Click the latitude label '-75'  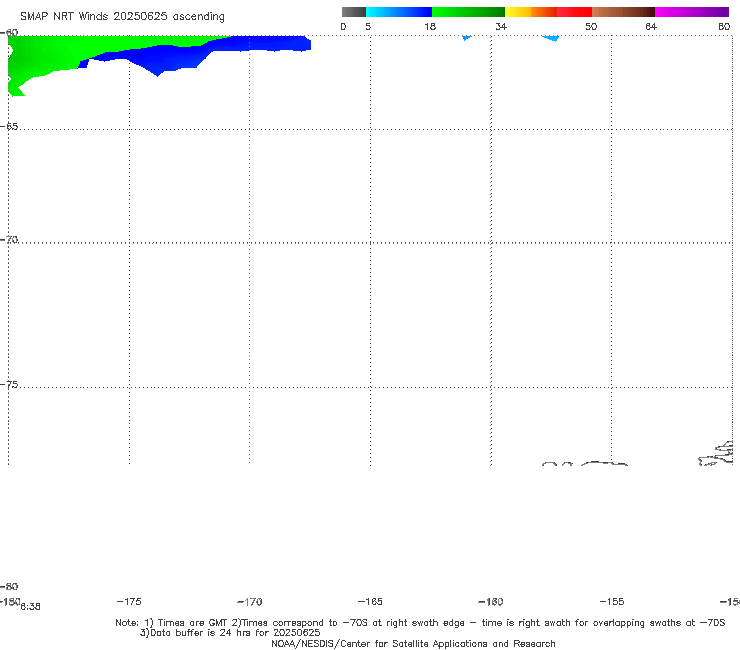tap(9, 385)
